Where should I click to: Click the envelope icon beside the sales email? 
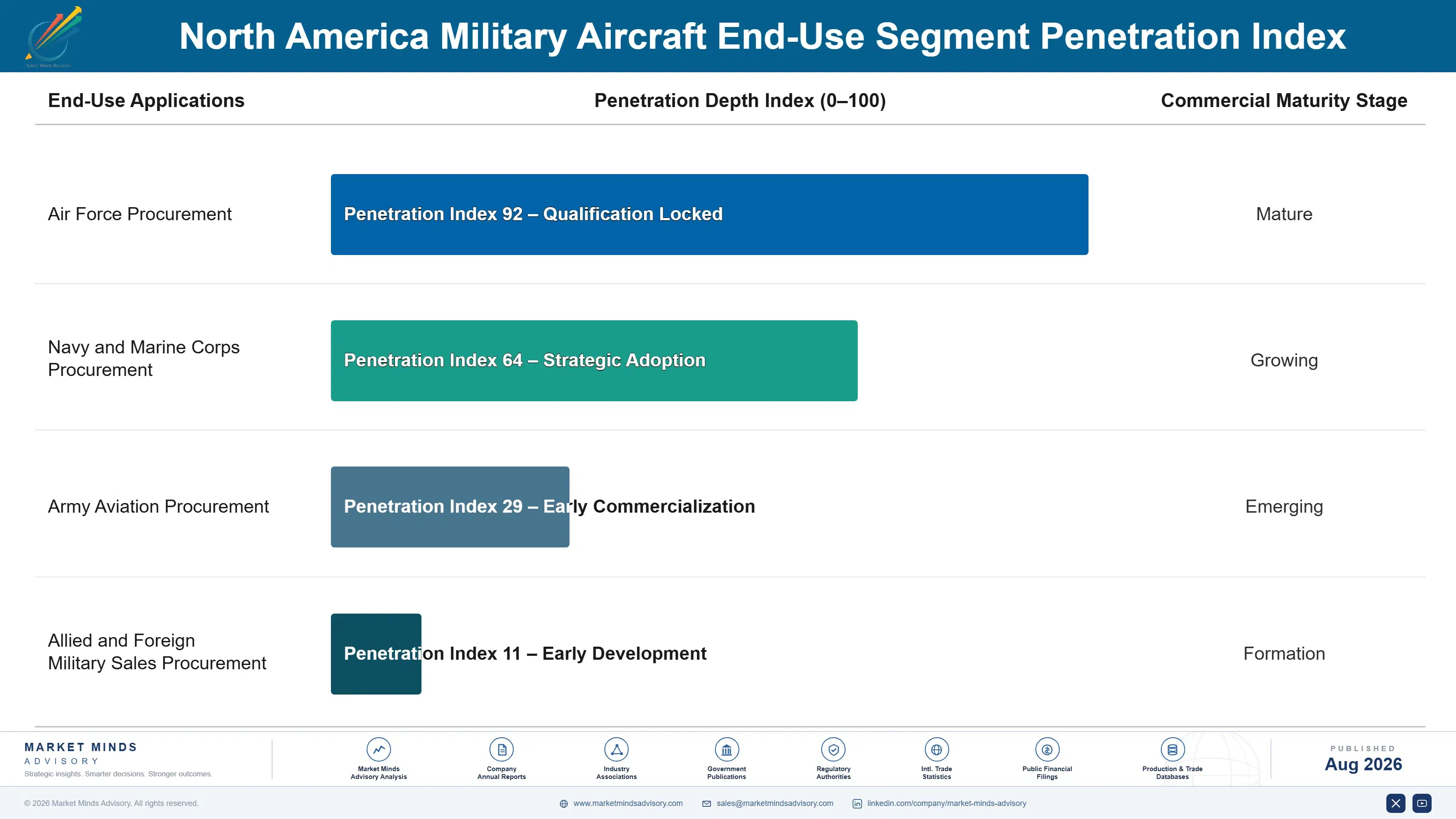coord(707,804)
